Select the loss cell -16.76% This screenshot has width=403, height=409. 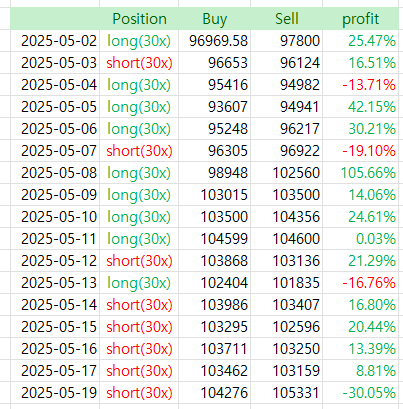point(360,283)
